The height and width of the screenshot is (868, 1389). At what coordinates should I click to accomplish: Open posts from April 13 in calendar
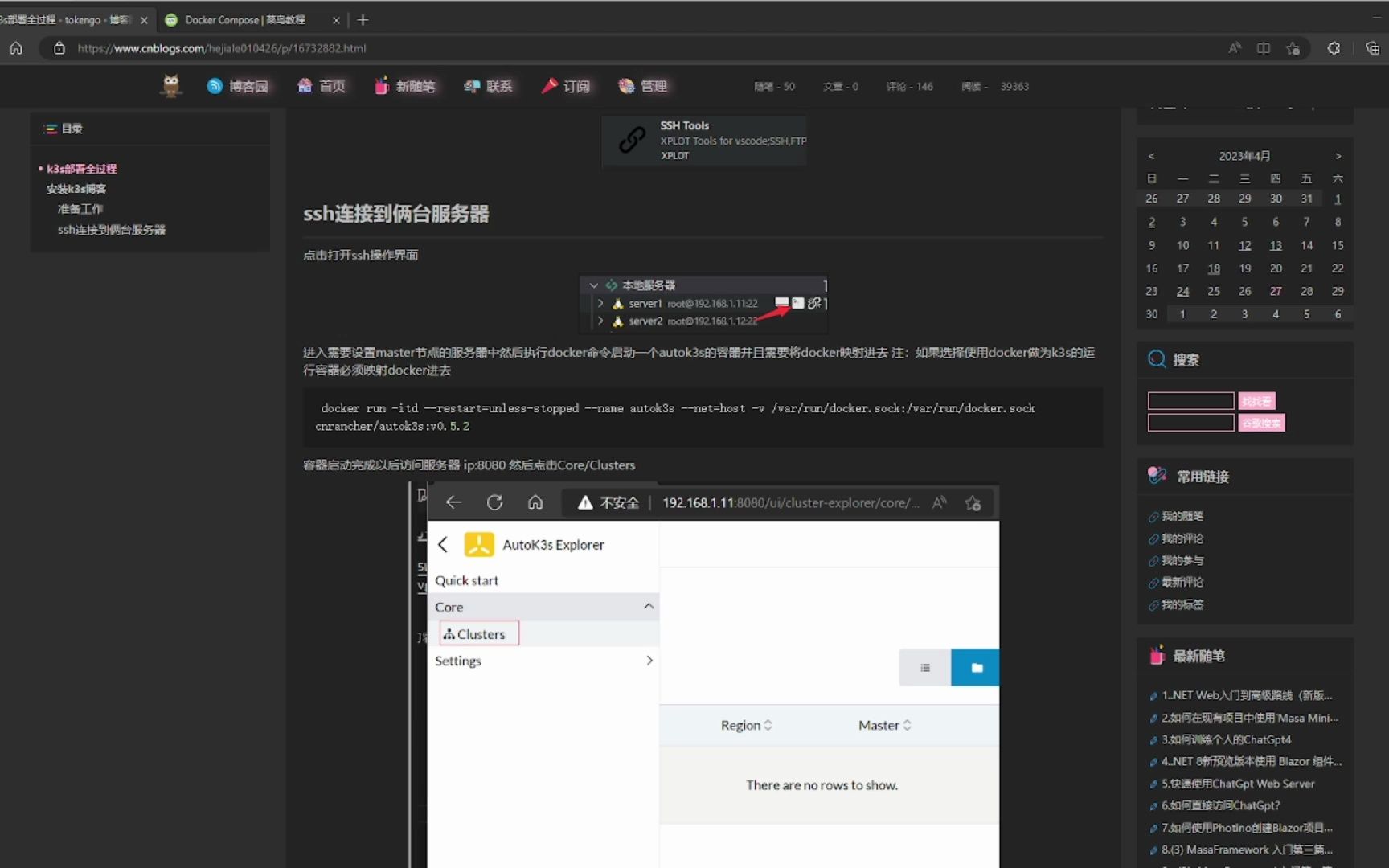pos(1276,245)
